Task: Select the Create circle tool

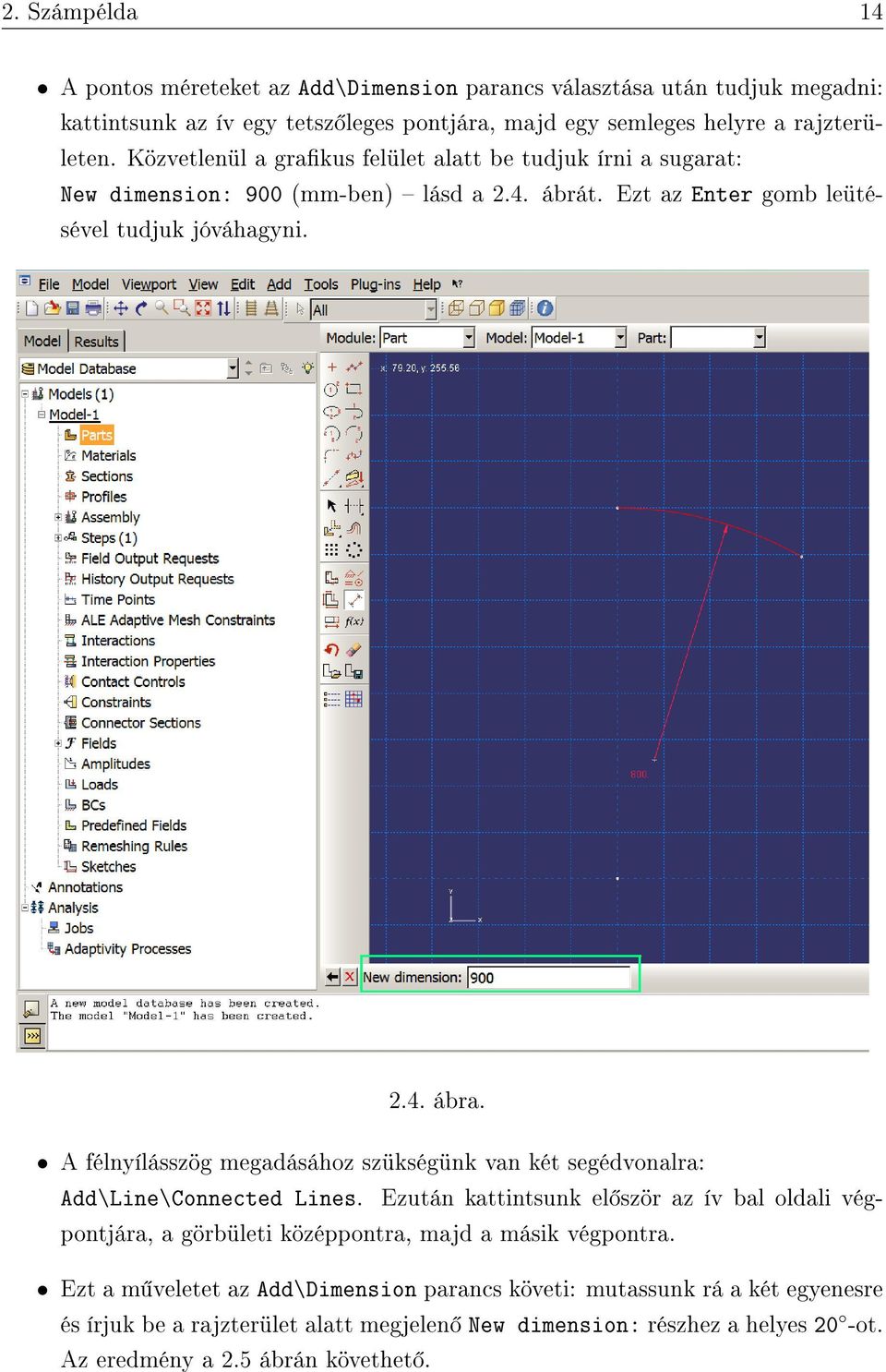Action: tap(332, 390)
